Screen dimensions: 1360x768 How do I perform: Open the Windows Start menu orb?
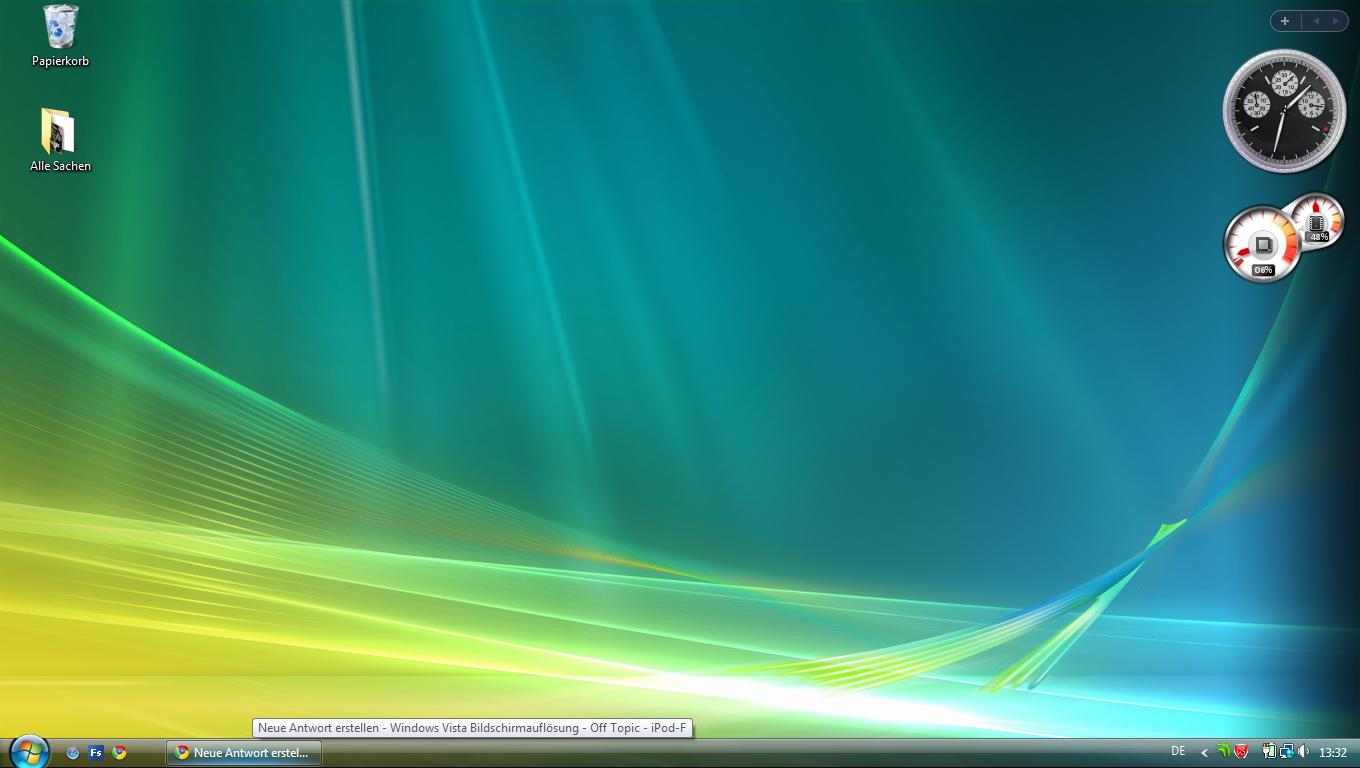coord(29,752)
